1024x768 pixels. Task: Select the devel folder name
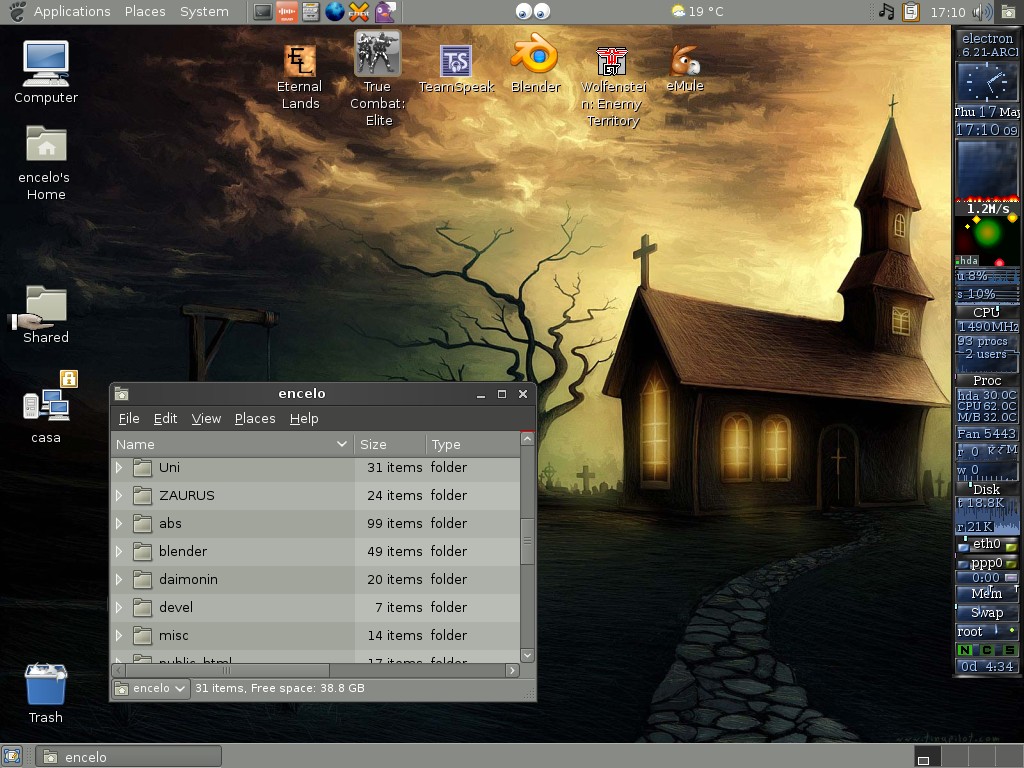click(176, 607)
